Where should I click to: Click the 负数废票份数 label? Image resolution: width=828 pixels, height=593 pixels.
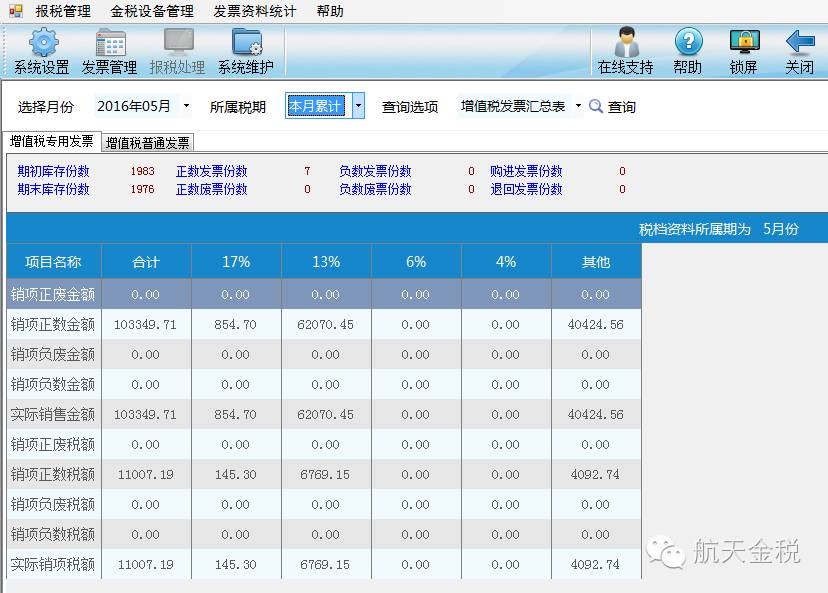pyautogui.click(x=375, y=189)
